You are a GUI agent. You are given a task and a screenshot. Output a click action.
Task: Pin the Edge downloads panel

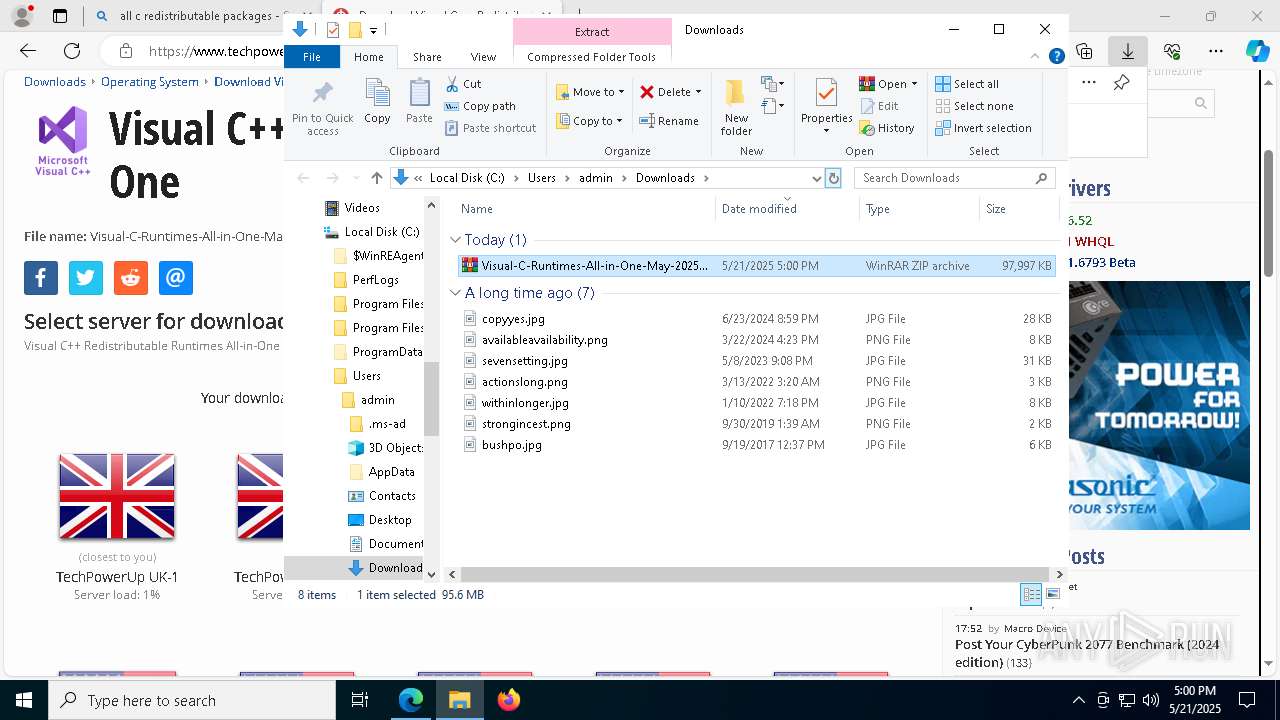coord(1121,82)
